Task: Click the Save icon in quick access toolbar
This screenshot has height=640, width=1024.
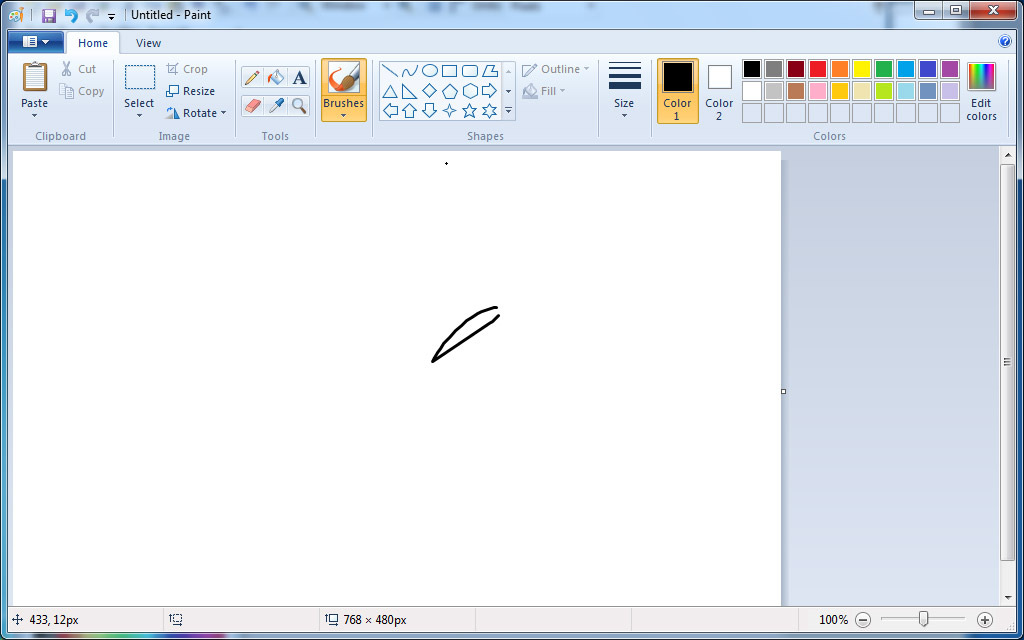Action: [48, 15]
